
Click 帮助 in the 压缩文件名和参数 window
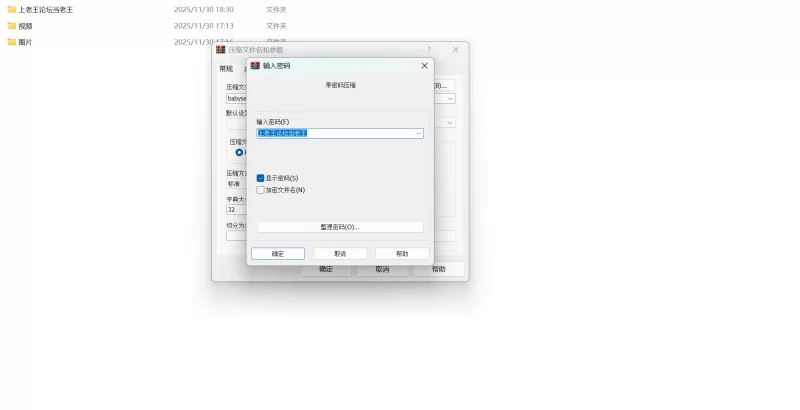439,269
